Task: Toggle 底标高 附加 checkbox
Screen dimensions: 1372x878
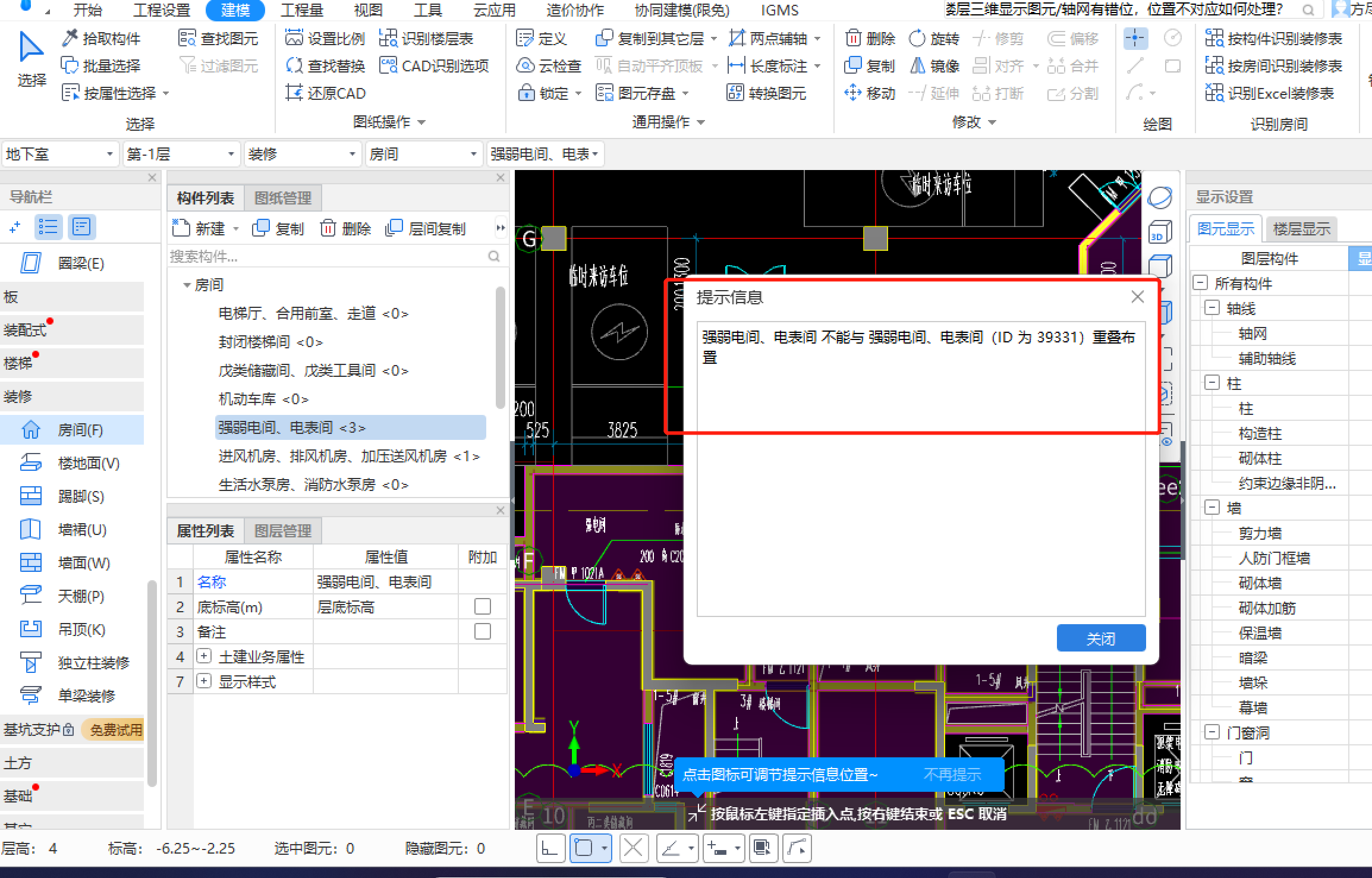Action: point(482,606)
